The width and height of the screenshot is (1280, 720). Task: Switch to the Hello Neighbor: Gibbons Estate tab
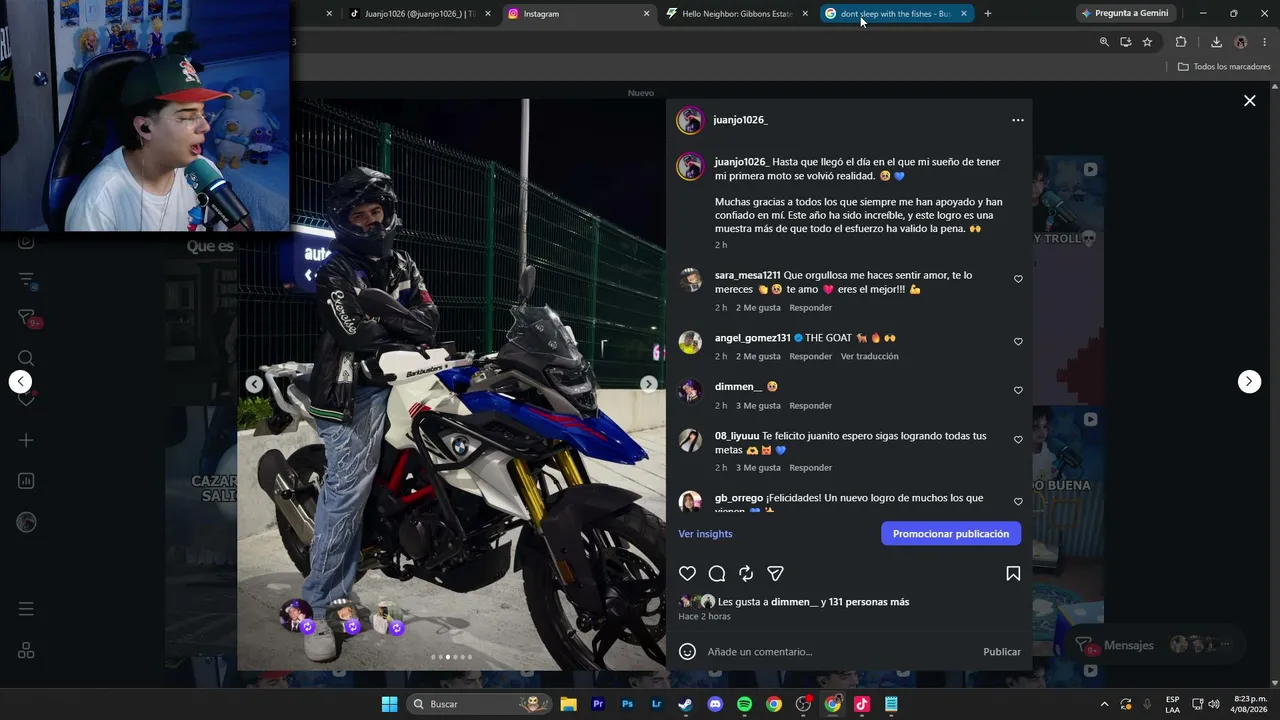point(736,14)
